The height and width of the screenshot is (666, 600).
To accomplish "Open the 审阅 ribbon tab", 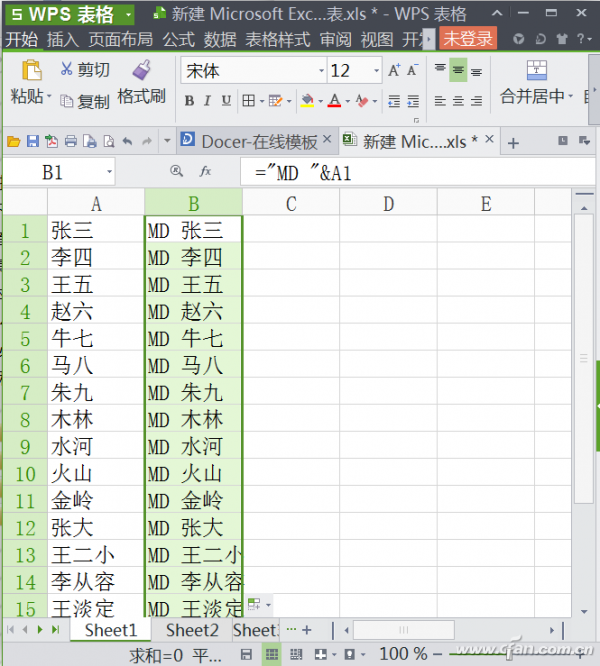I will pos(335,40).
